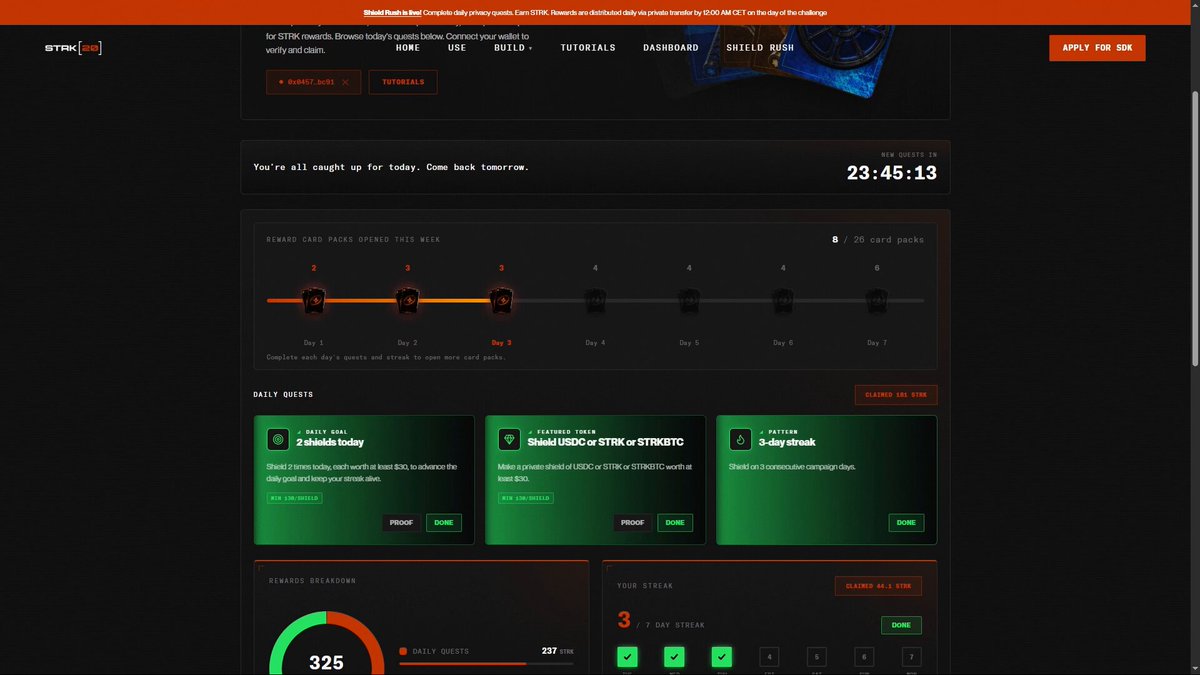Click the DAILY QUESTS progress bar
The width and height of the screenshot is (1200, 675).
coord(486,663)
